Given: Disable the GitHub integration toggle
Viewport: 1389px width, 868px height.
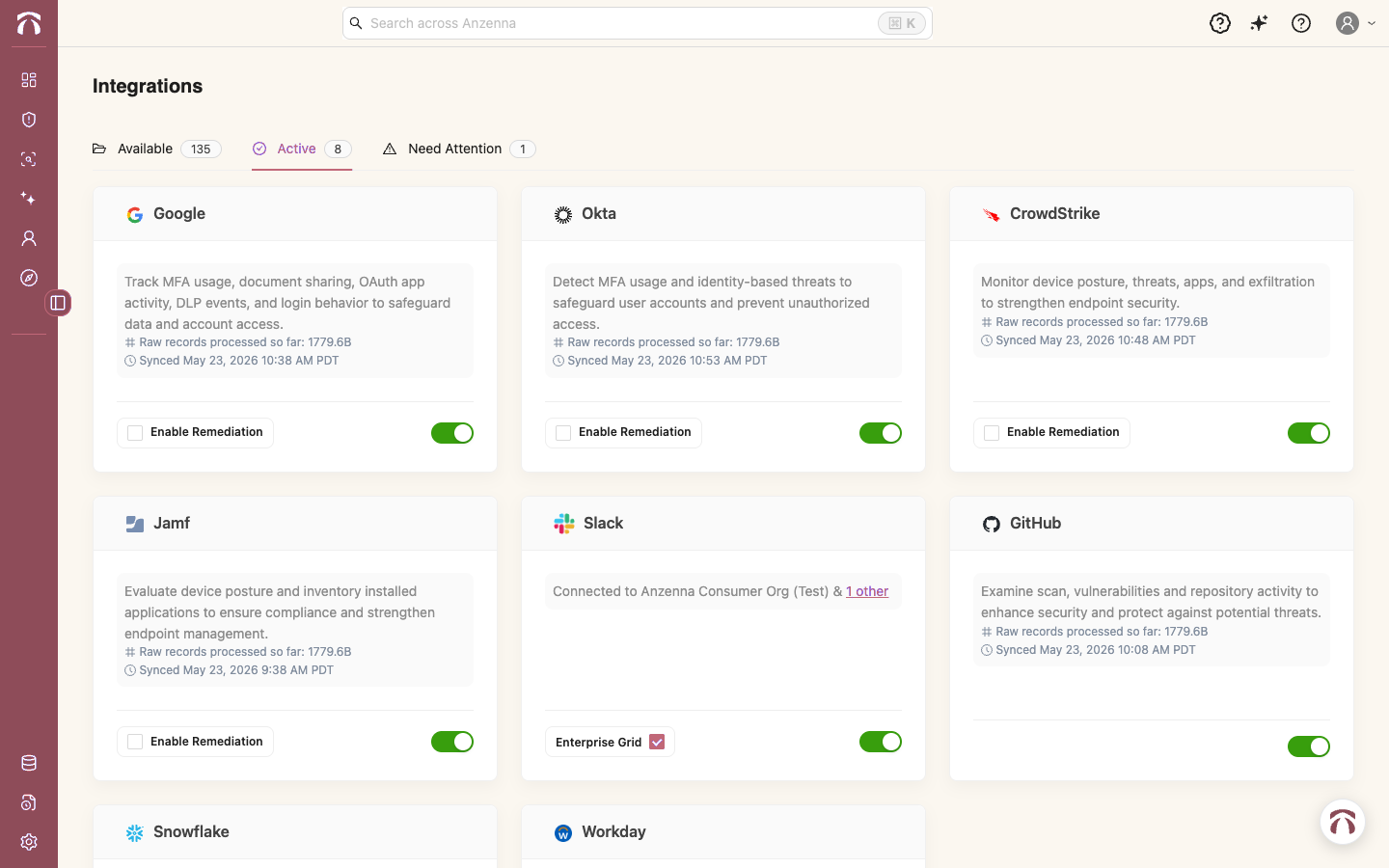Looking at the screenshot, I should (x=1309, y=746).
